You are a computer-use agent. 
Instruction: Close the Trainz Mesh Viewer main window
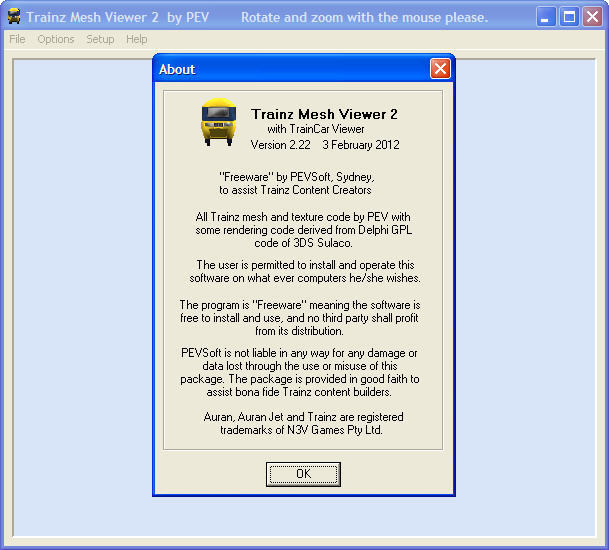tap(592, 17)
